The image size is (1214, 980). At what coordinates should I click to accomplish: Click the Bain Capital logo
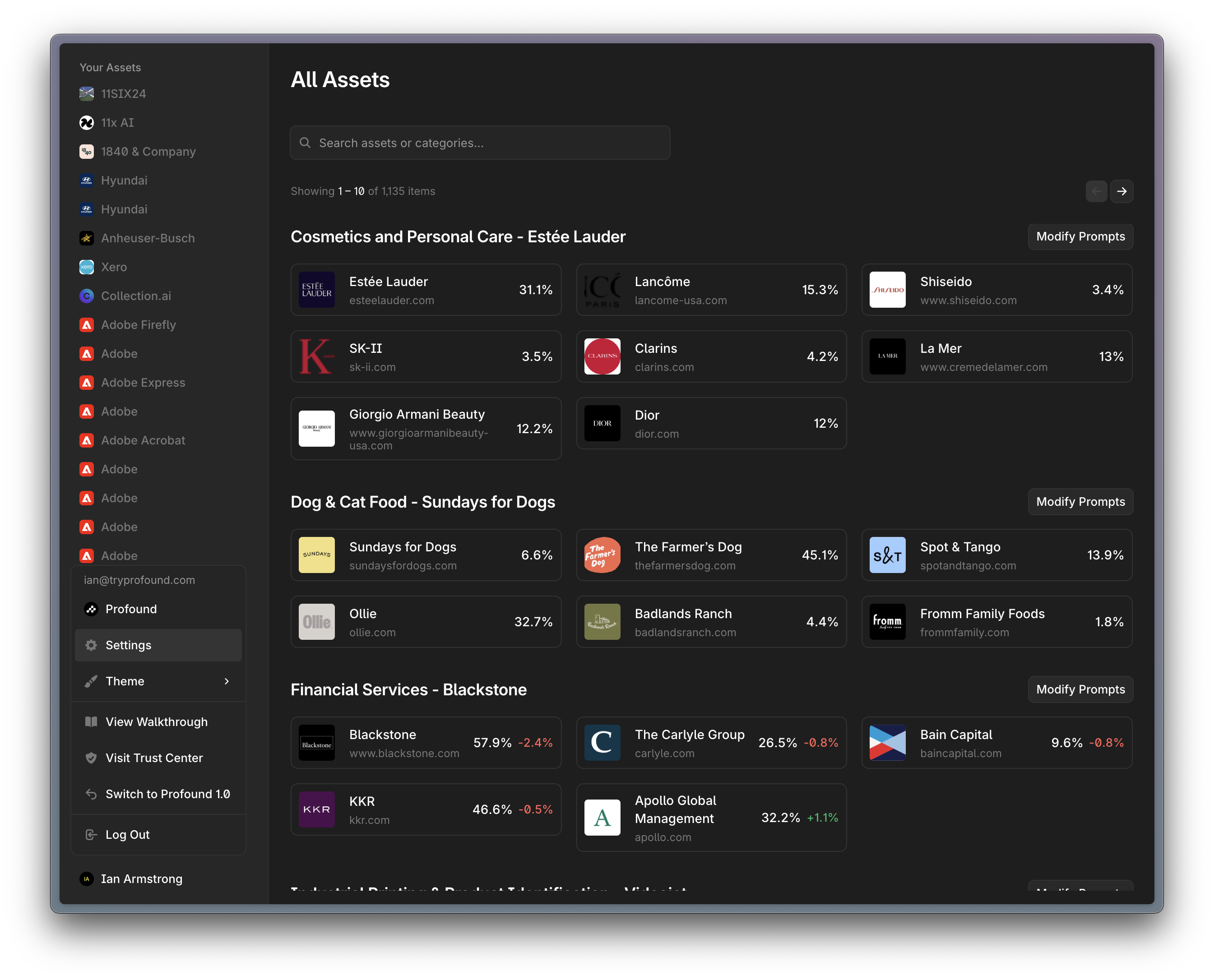coord(887,742)
